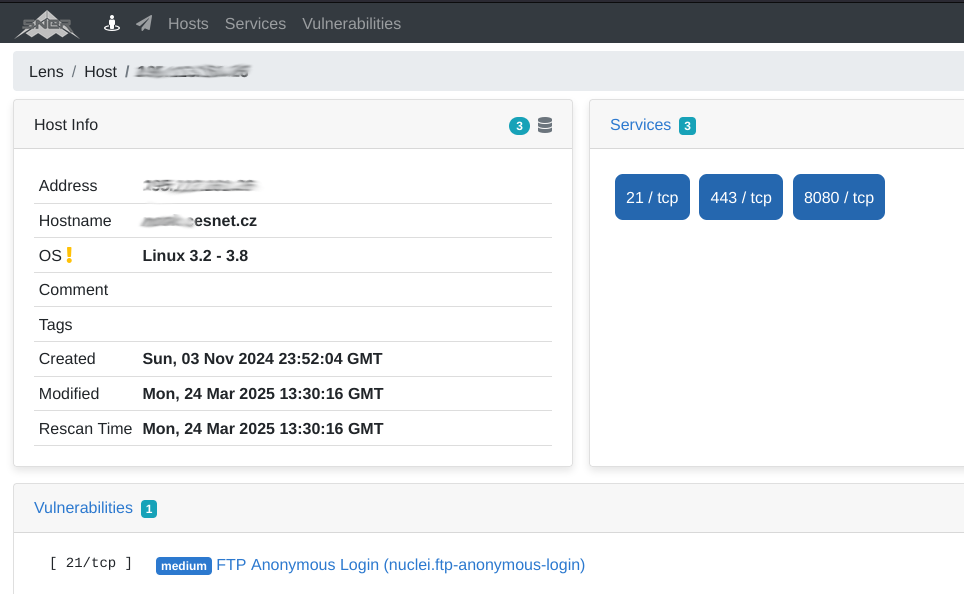Screen dimensions: 964x594
Task: Open the Services navbar menu item
Action: point(255,23)
